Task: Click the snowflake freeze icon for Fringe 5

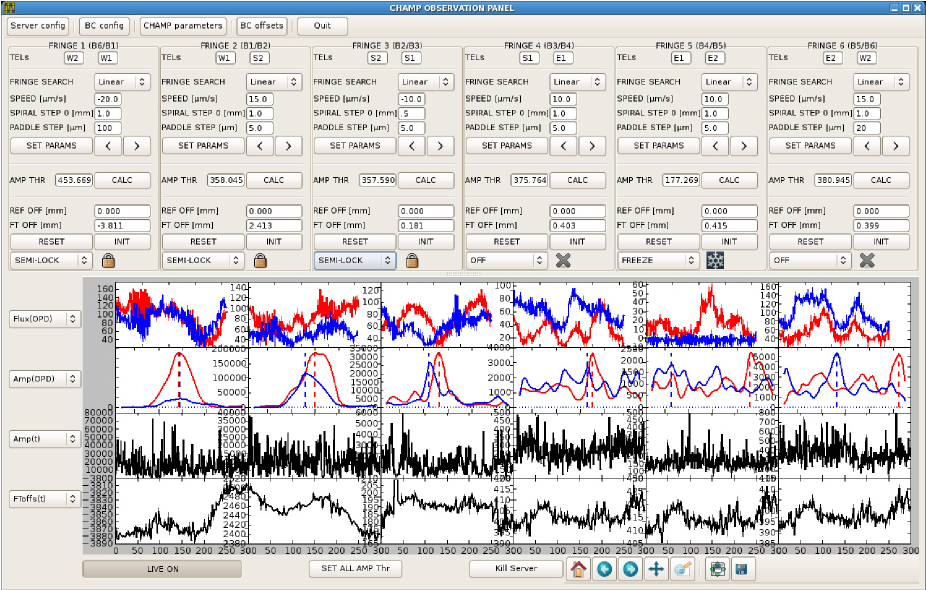Action: pyautogui.click(x=714, y=260)
